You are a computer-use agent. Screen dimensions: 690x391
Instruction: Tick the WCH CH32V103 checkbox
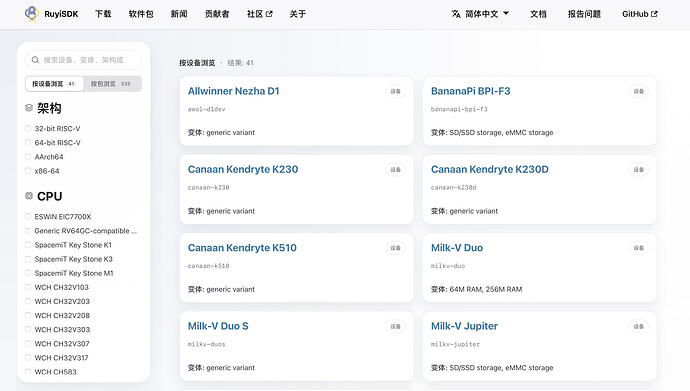pos(28,287)
